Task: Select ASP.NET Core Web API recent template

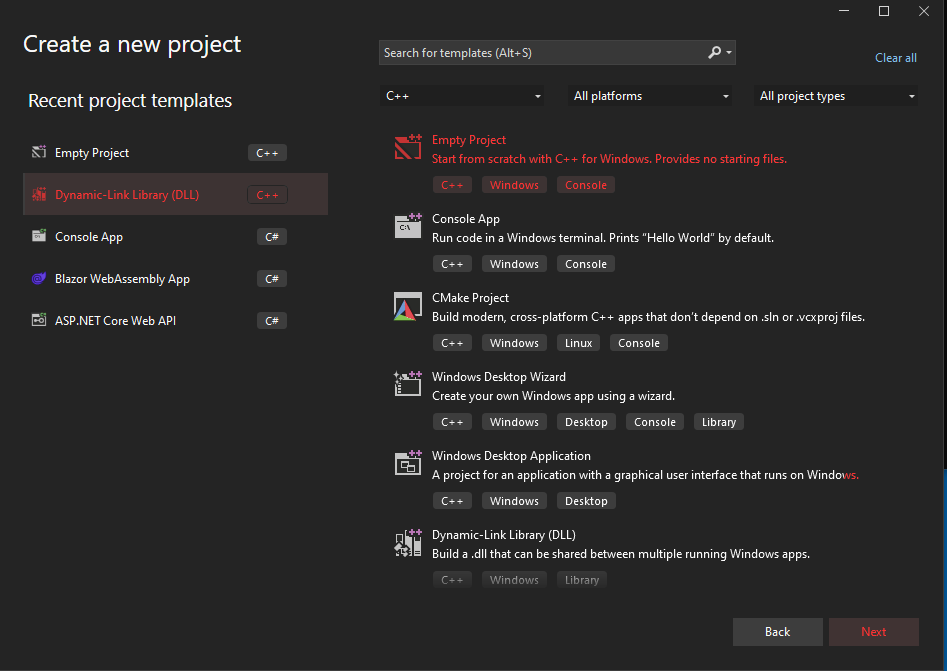Action: click(175, 320)
